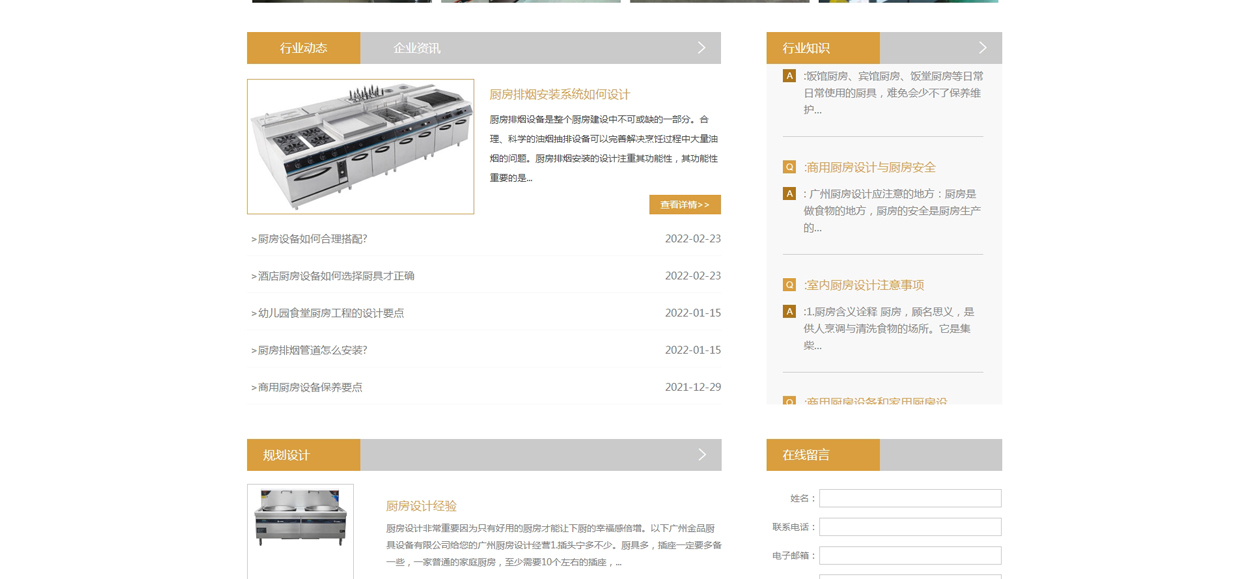Click the A icon beside 饭馆厨房、宾馆厨房
The height and width of the screenshot is (579, 1250).
[789, 76]
